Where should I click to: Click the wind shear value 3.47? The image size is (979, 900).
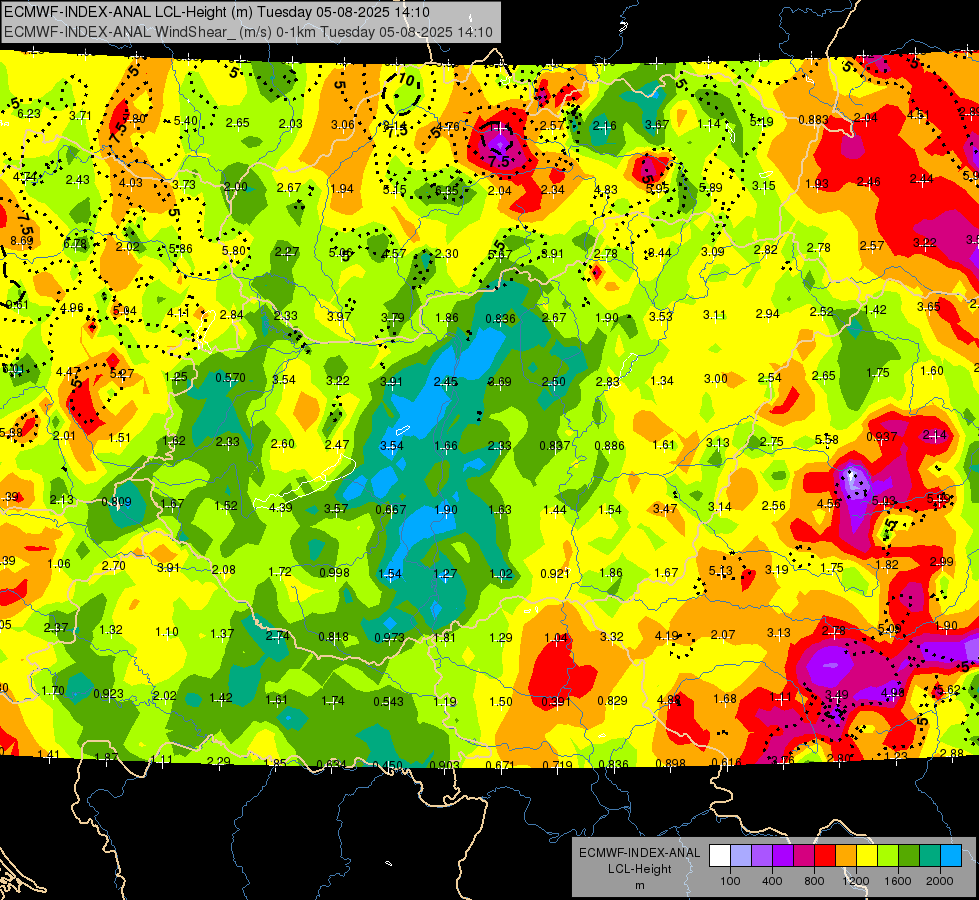click(x=665, y=509)
